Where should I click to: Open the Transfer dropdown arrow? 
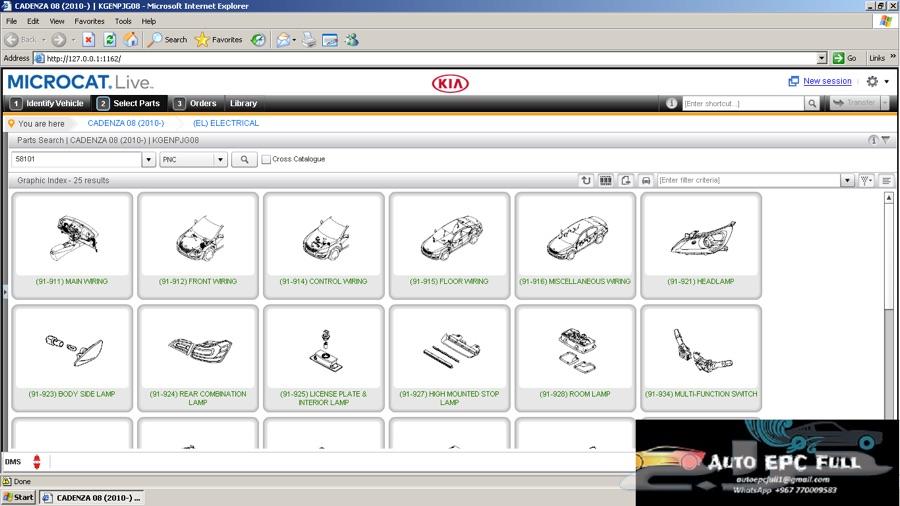click(x=885, y=103)
